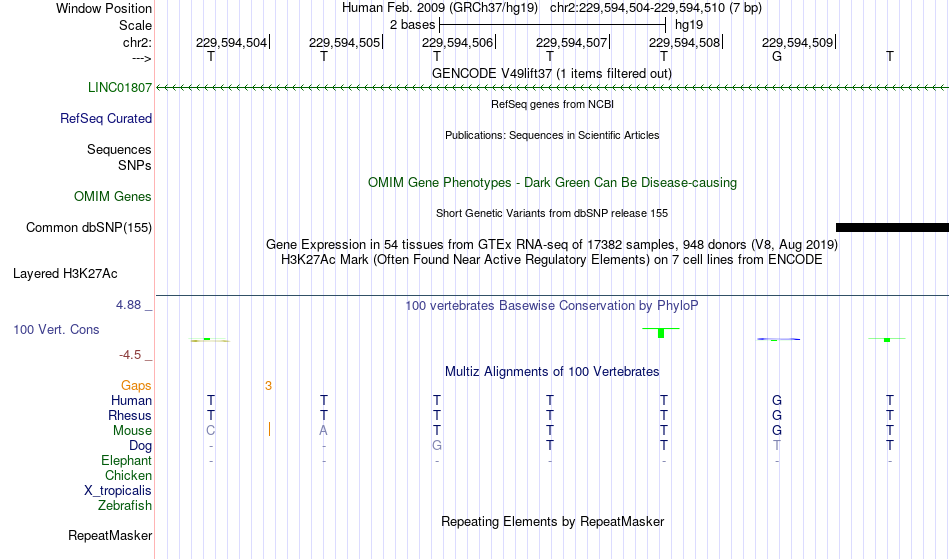Click the H3K27Ac Mark ENCODE track title
Image resolution: width=950 pixels, height=559 pixels.
[x=552, y=260]
